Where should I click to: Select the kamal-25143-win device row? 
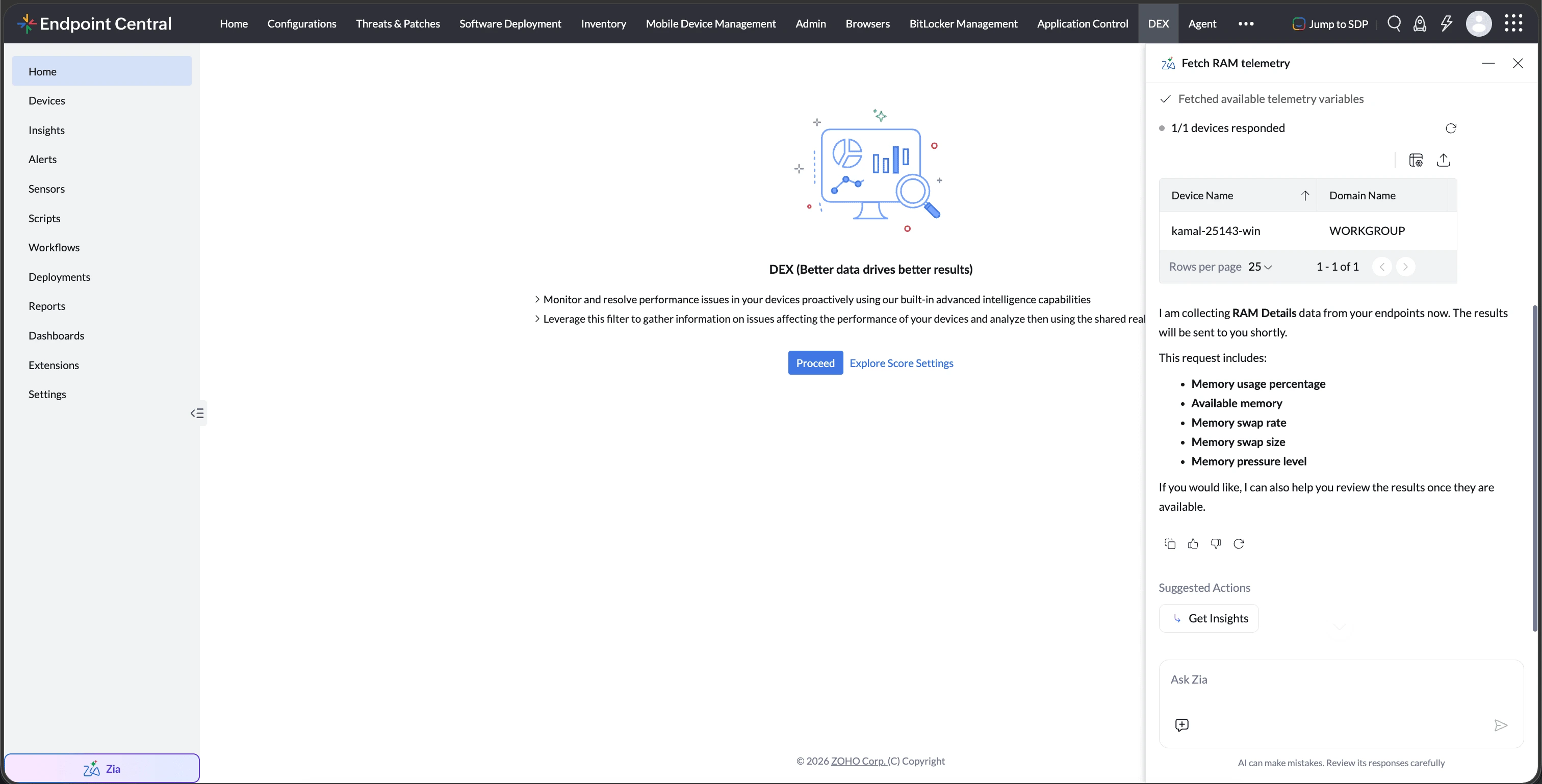1308,230
